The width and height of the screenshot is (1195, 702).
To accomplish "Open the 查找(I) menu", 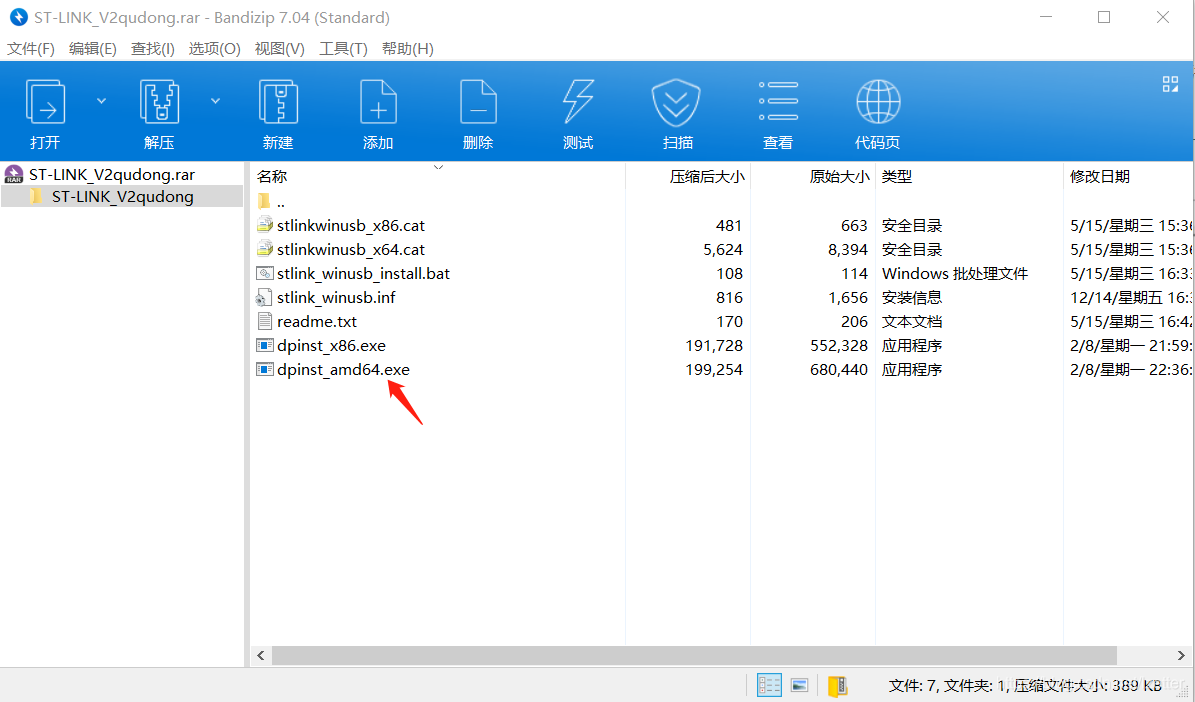I will (152, 49).
